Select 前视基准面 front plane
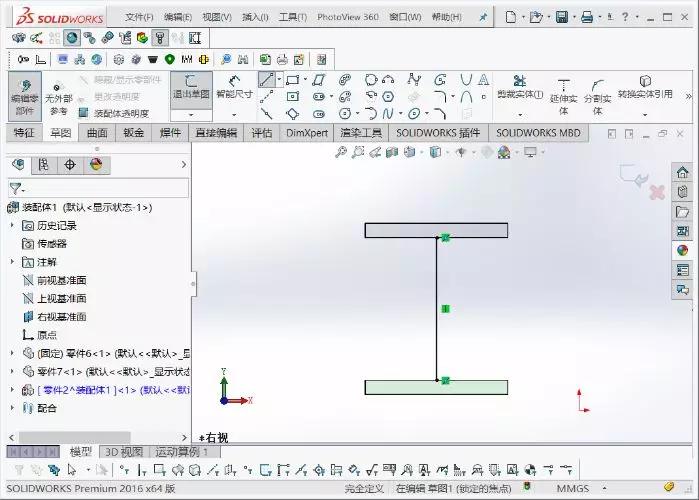The image size is (699, 500). click(x=54, y=280)
